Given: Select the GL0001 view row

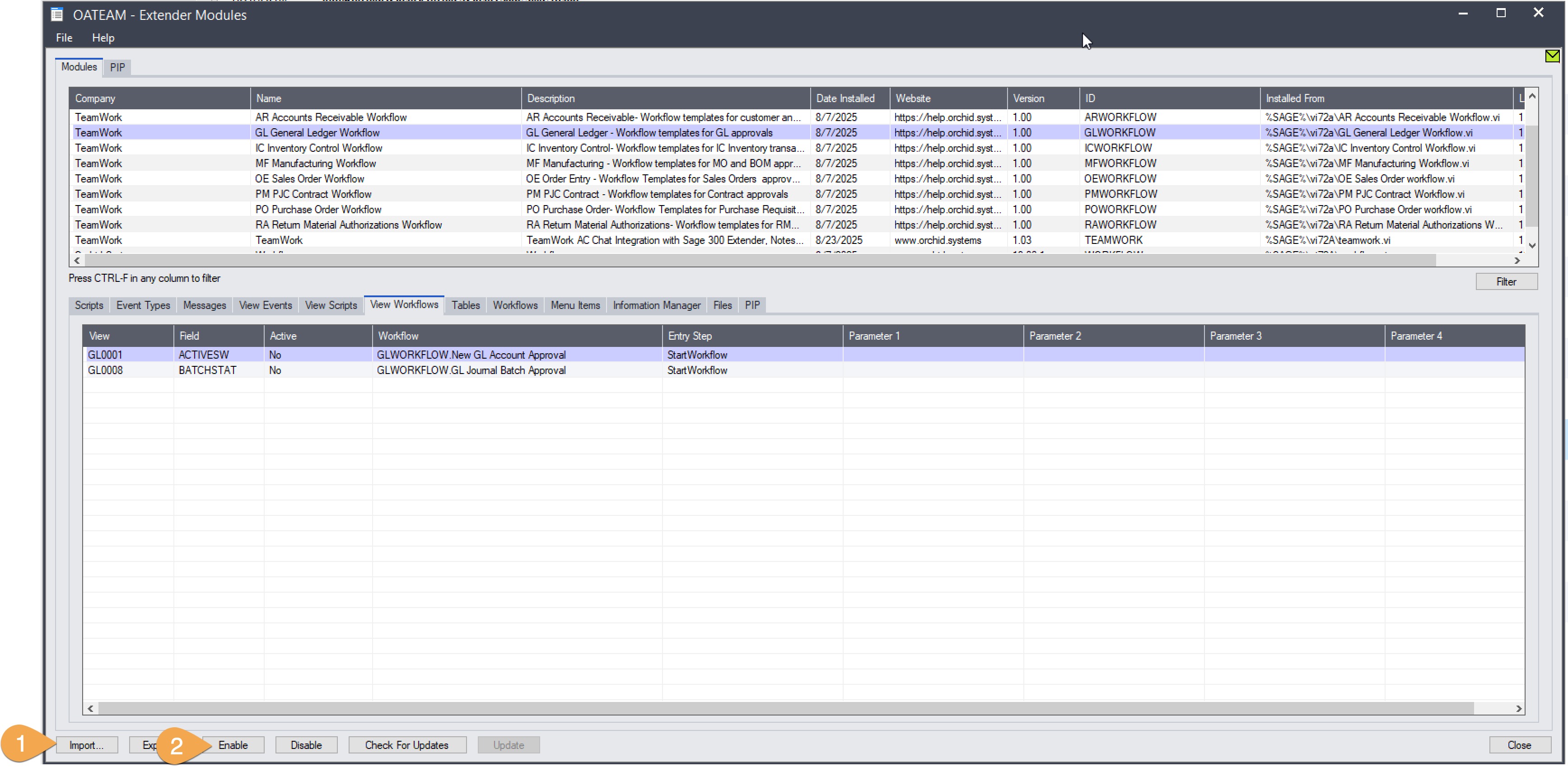Looking at the screenshot, I should [803, 354].
